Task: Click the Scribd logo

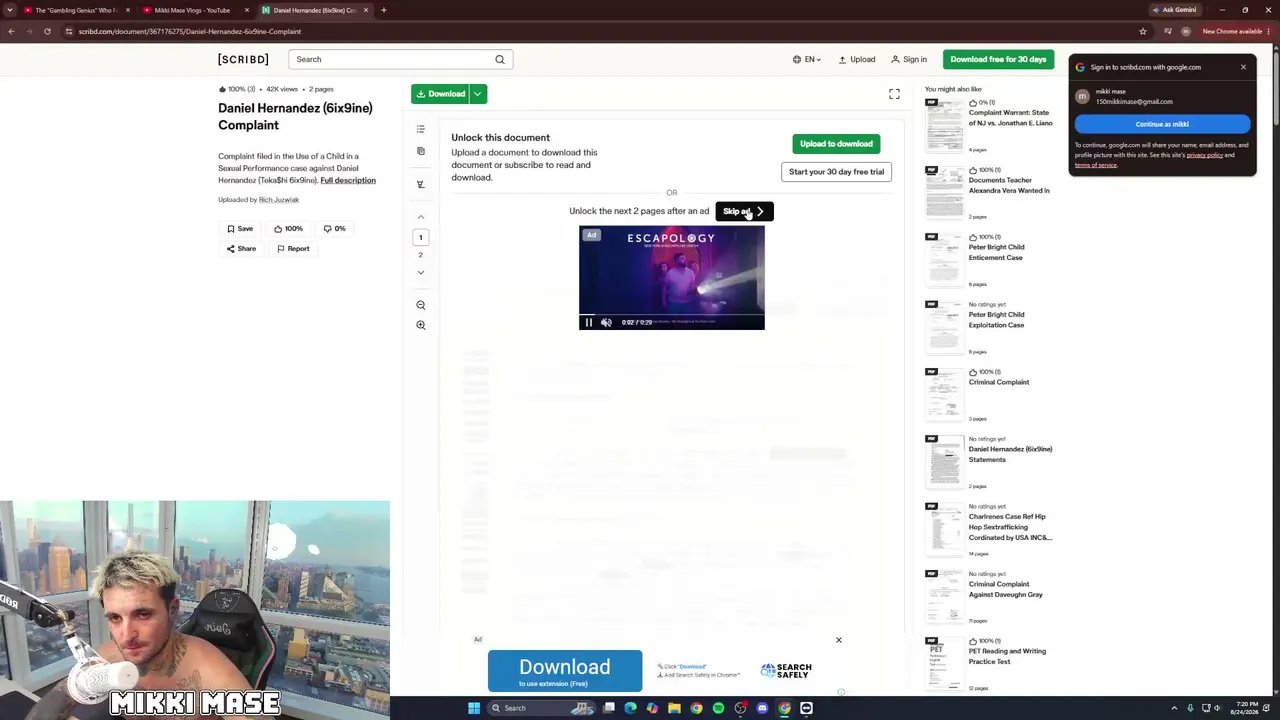Action: (243, 59)
